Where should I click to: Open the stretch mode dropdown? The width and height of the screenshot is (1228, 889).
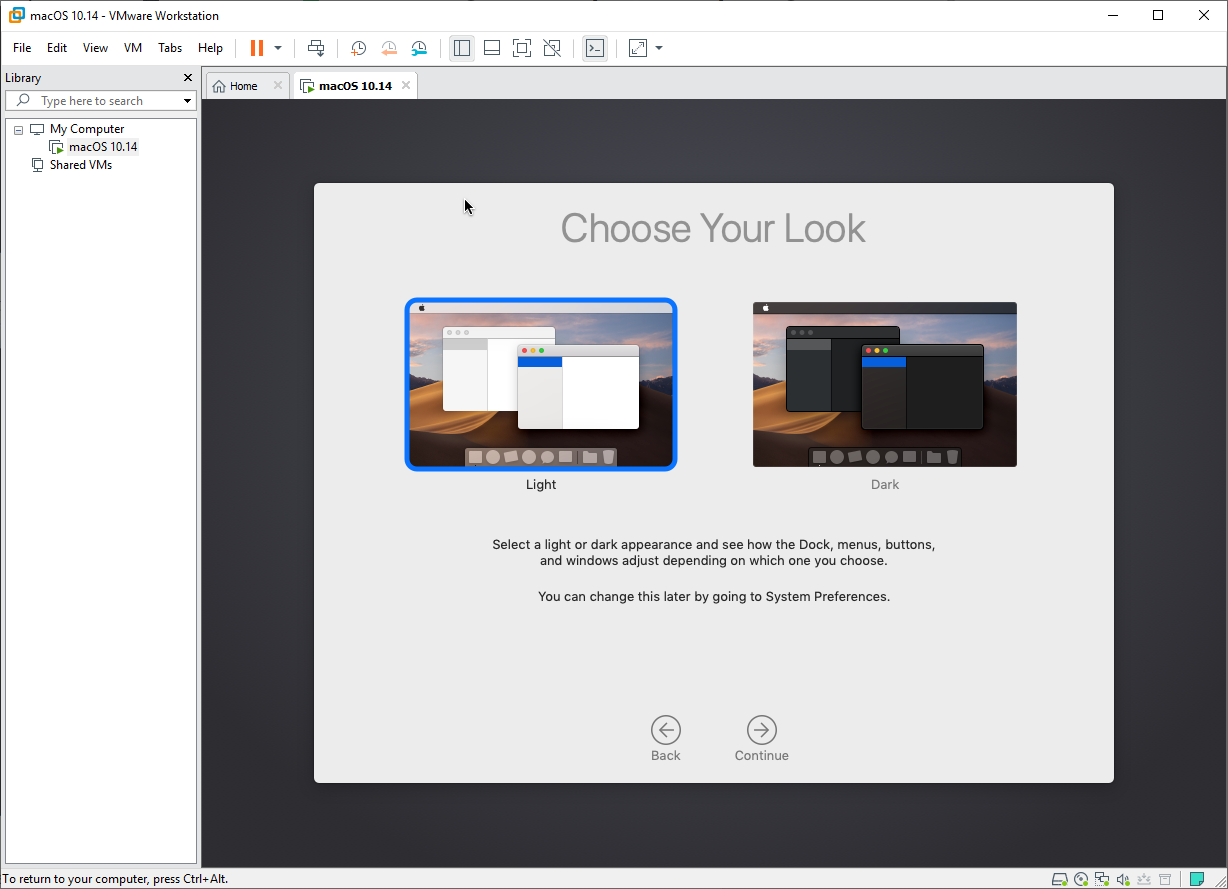[x=658, y=47]
